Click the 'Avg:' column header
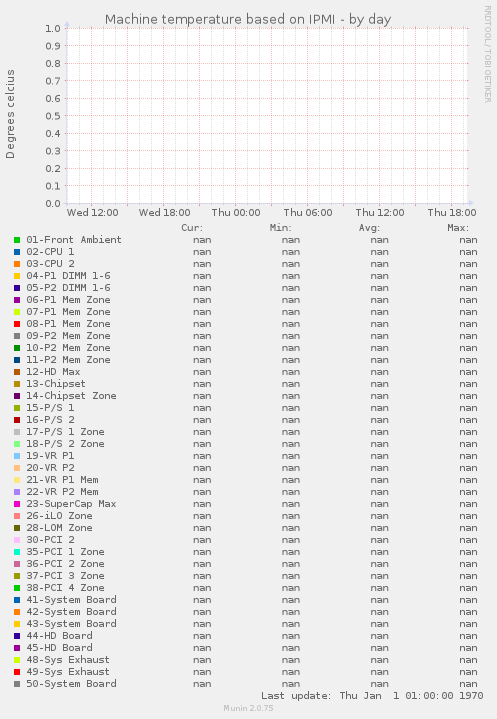Viewport: 497px width, 719px height. (x=369, y=228)
